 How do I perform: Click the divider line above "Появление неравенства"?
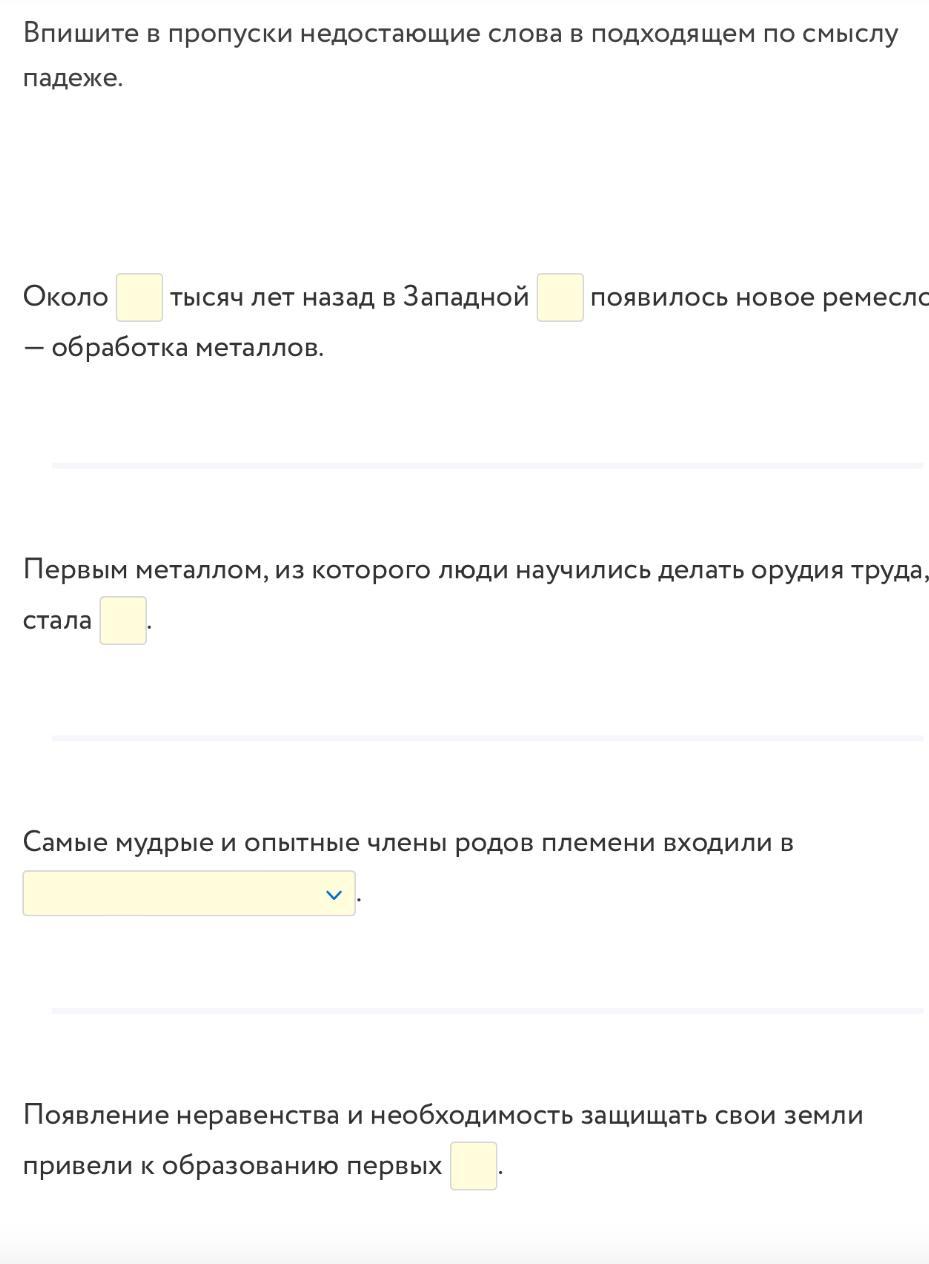(487, 1011)
